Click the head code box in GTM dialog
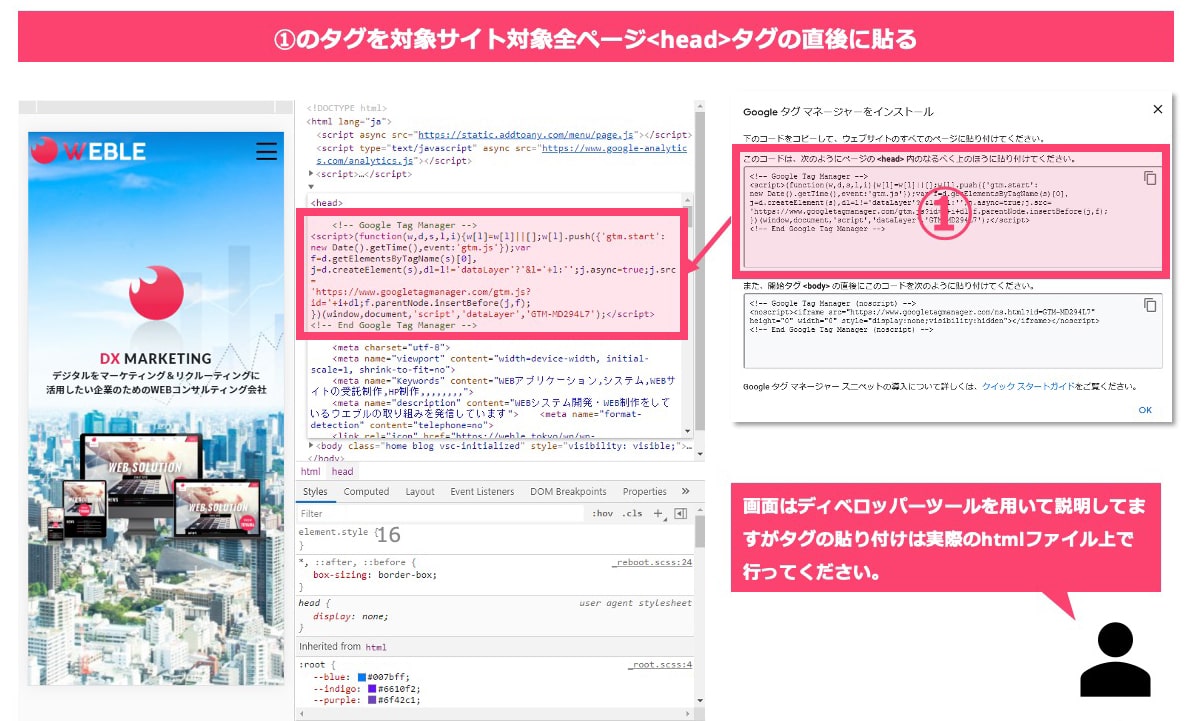Screen dimensions: 1188x721 pyautogui.click(x=952, y=217)
